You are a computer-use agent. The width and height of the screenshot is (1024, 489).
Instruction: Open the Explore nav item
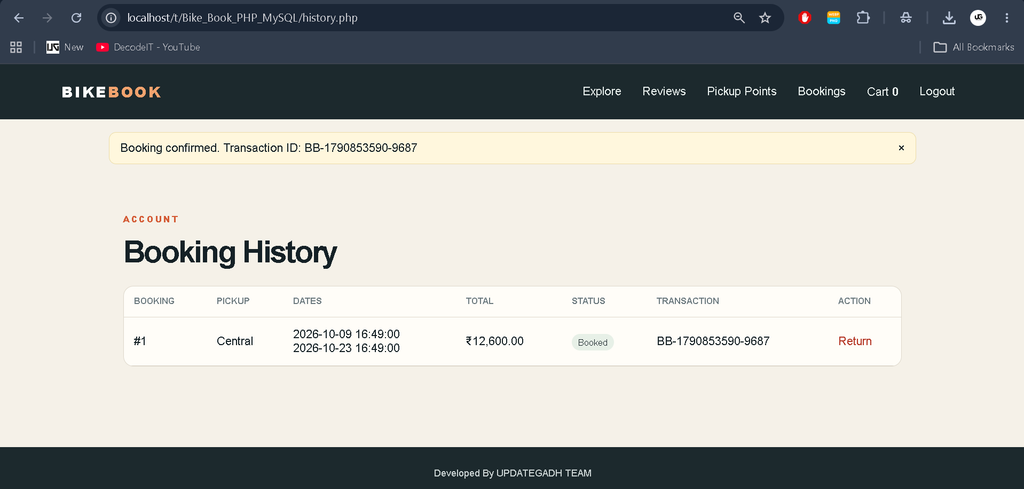601,91
